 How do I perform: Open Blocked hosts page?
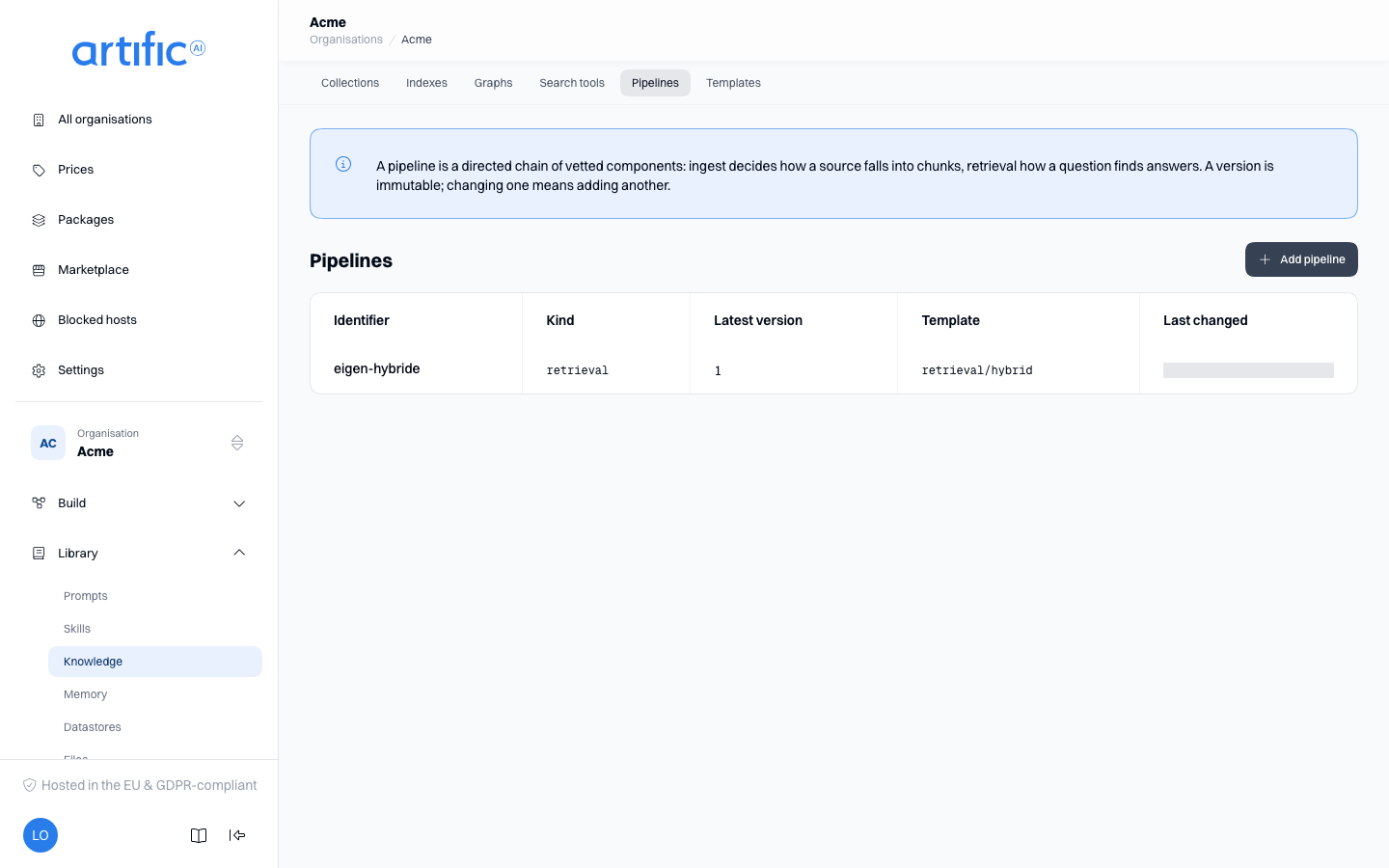[139, 320]
